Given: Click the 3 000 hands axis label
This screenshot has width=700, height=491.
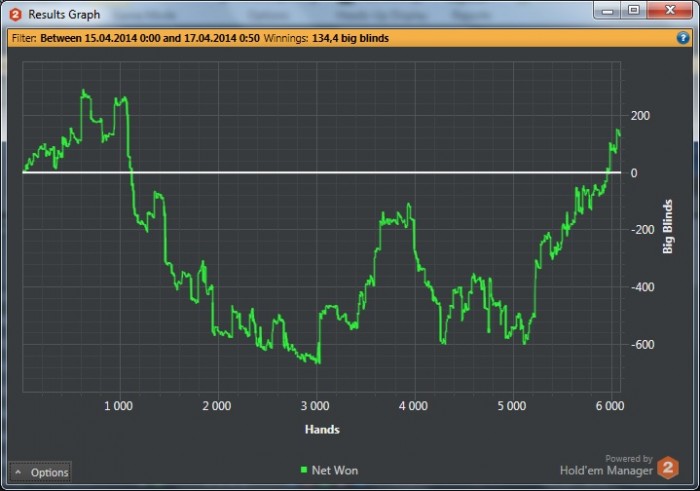Looking at the screenshot, I should [x=315, y=406].
